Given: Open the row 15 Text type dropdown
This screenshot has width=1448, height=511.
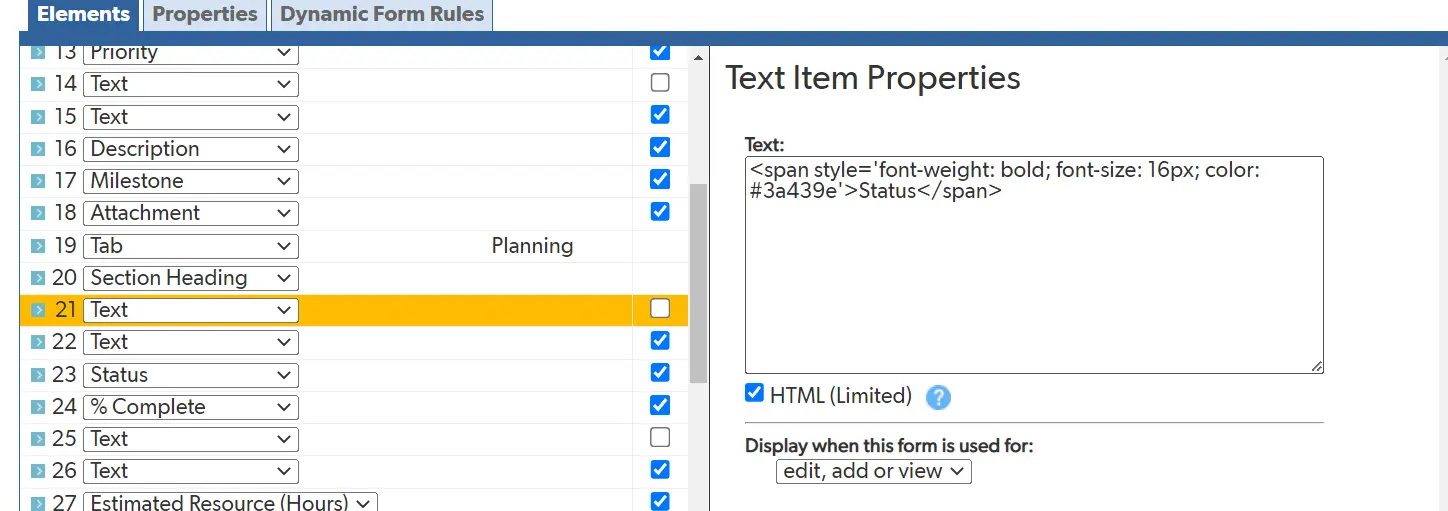Looking at the screenshot, I should pos(191,117).
